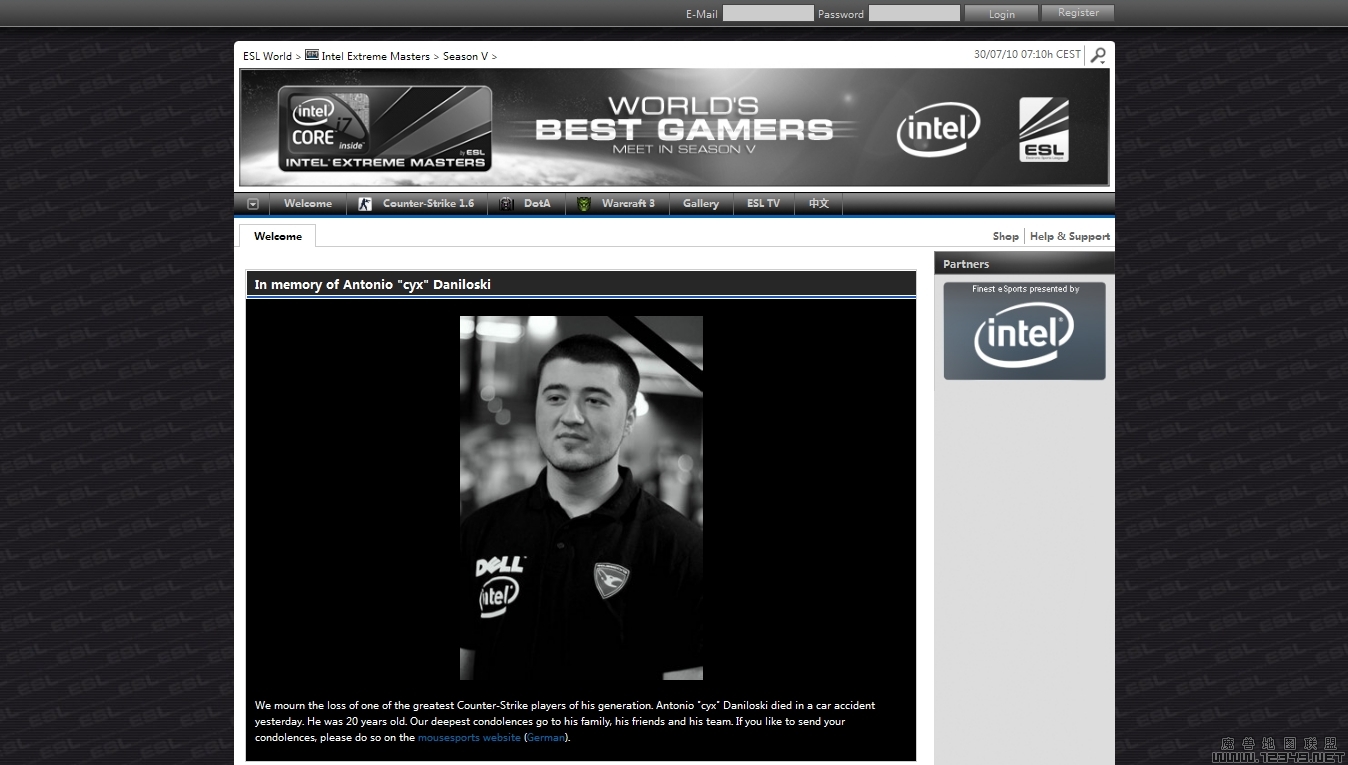Open the Counter-Strike 1.6 menu
Image resolution: width=1348 pixels, height=765 pixels.
point(428,204)
